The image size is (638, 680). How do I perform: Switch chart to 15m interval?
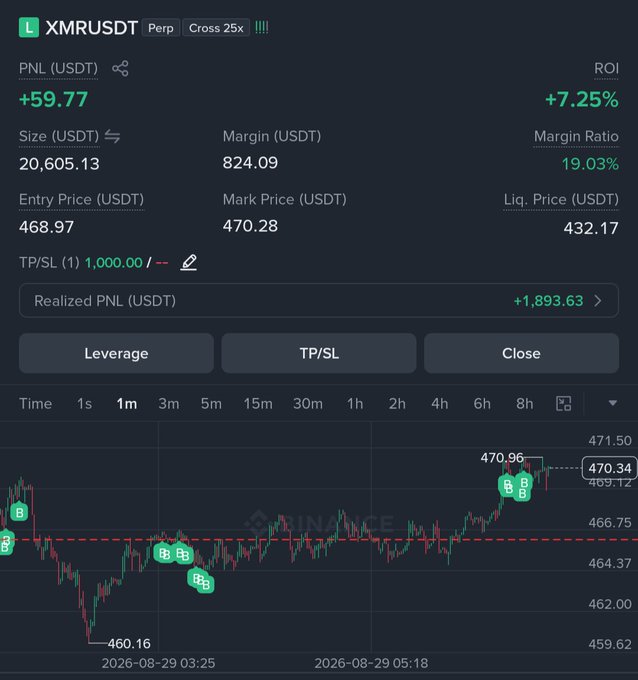pyautogui.click(x=258, y=404)
